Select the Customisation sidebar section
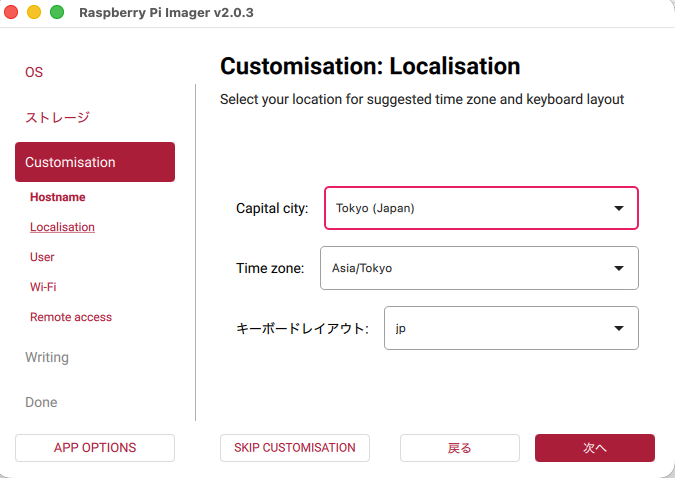Viewport: 675px width, 478px height. pos(95,162)
